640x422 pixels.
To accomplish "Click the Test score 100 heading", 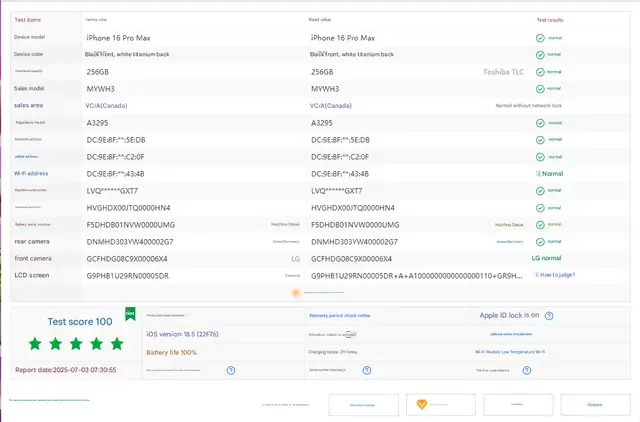I will [80, 322].
